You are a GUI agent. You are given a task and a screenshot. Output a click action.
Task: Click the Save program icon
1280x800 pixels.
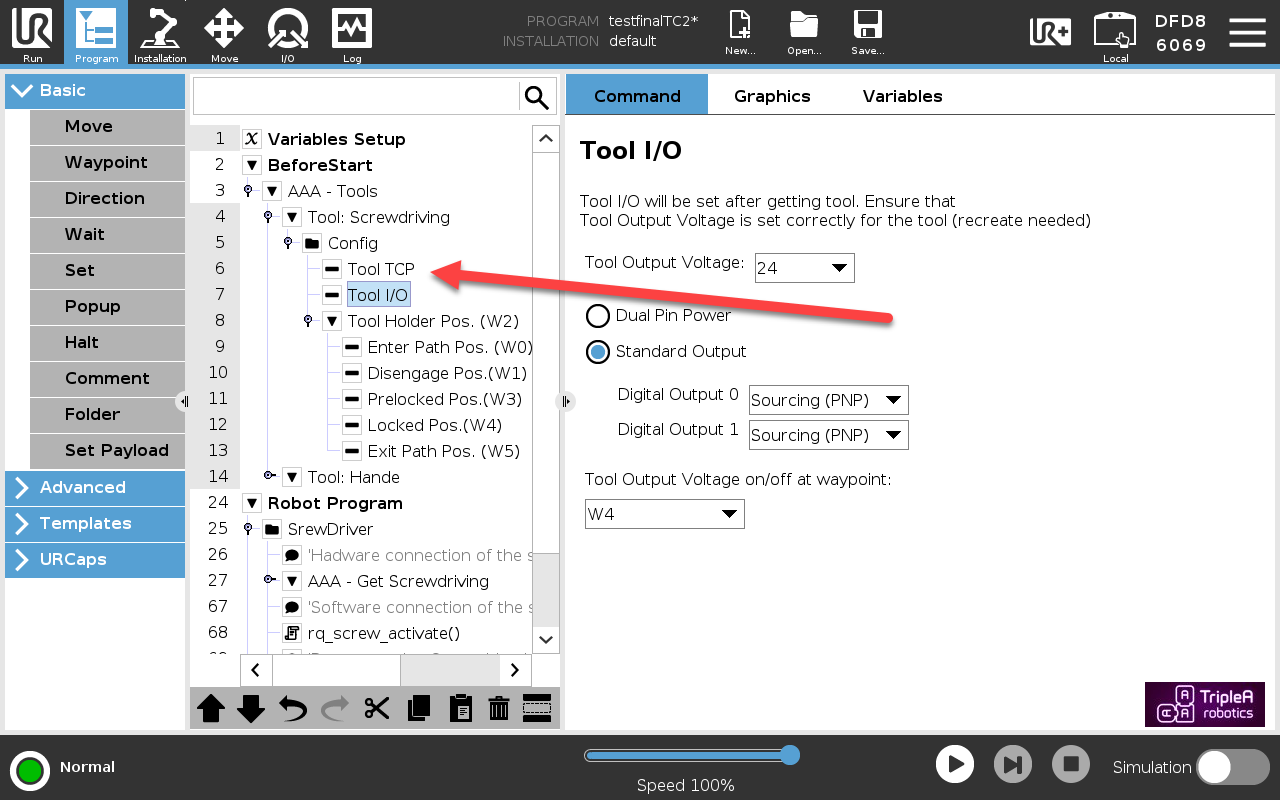[x=867, y=32]
